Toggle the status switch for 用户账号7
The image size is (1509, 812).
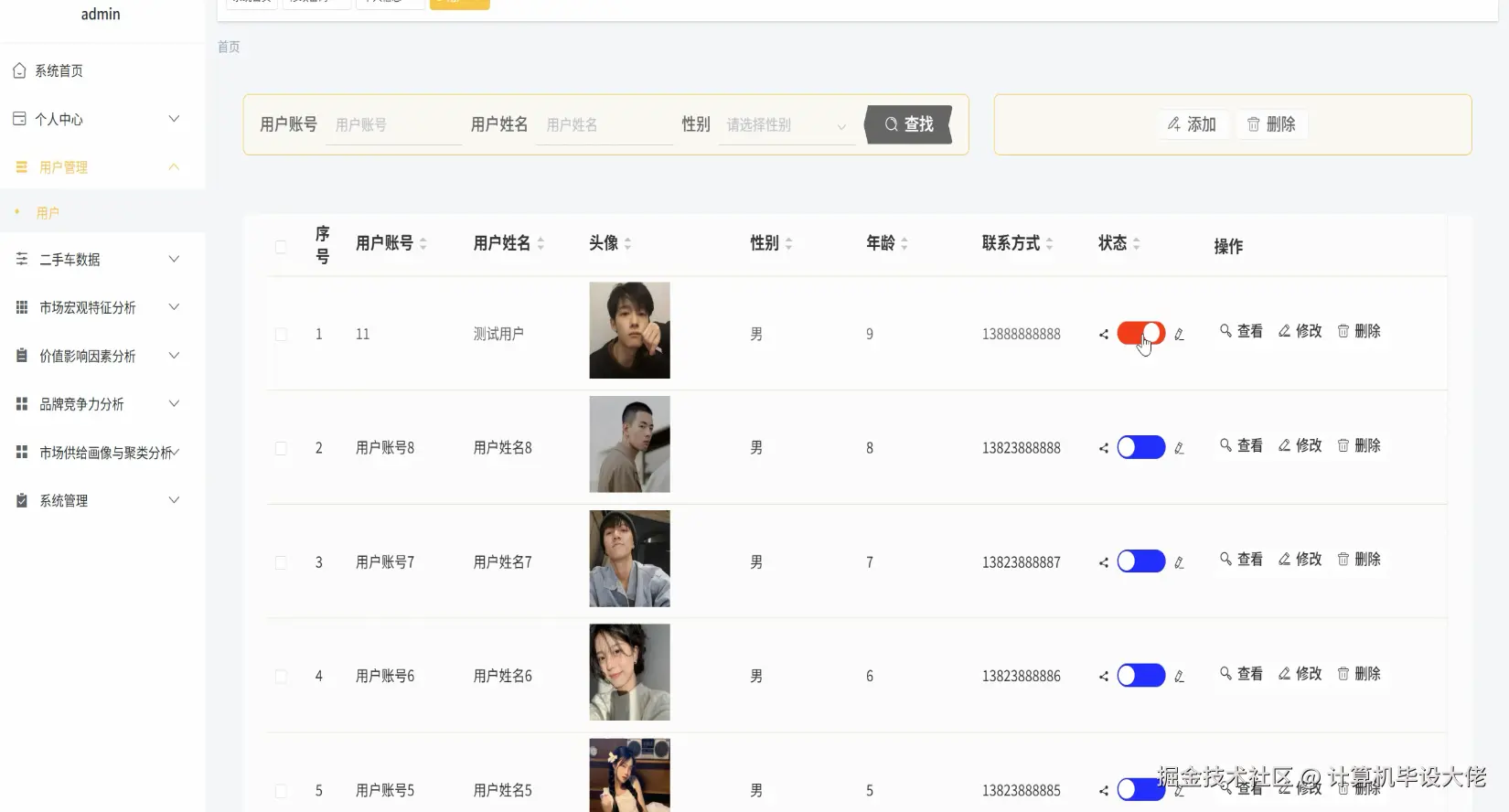pos(1140,561)
